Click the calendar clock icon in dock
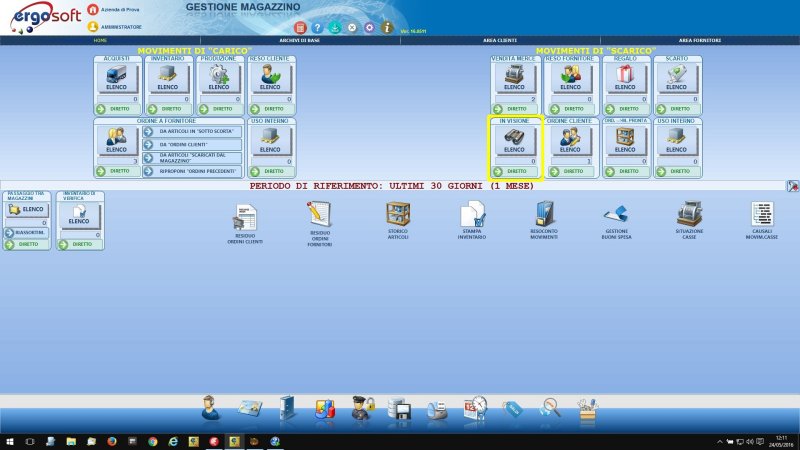Screen dimensions: 800x450 pyautogui.click(x=475, y=408)
